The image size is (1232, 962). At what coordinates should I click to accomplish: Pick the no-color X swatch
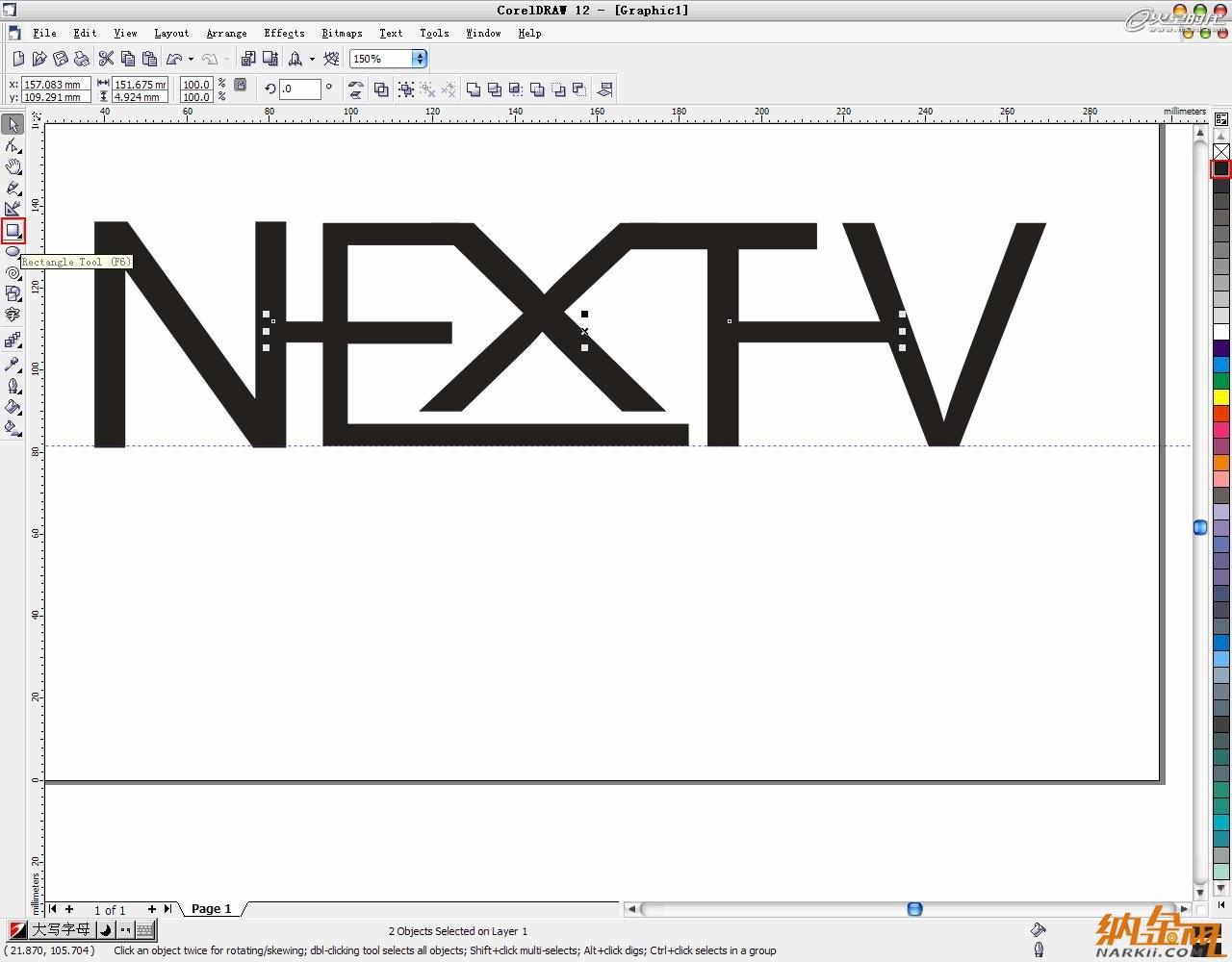tap(1220, 151)
